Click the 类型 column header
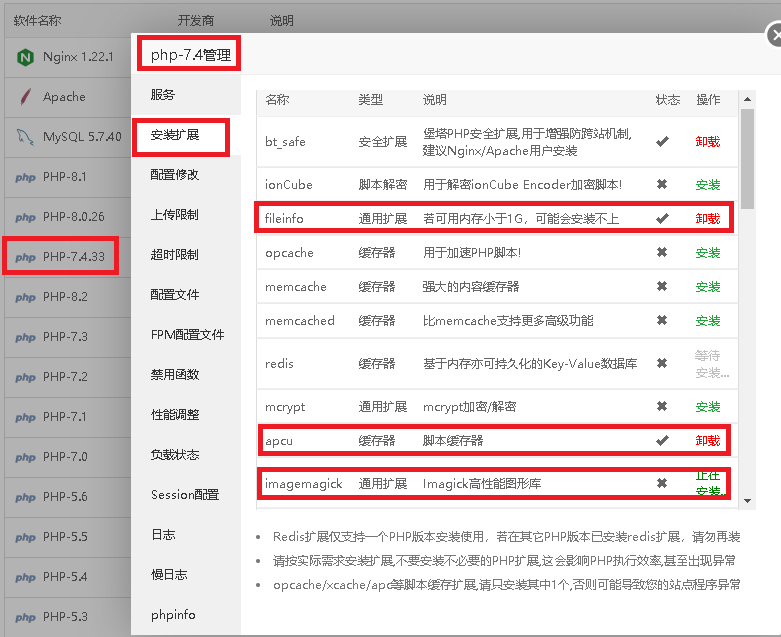781x637 pixels. tap(371, 100)
